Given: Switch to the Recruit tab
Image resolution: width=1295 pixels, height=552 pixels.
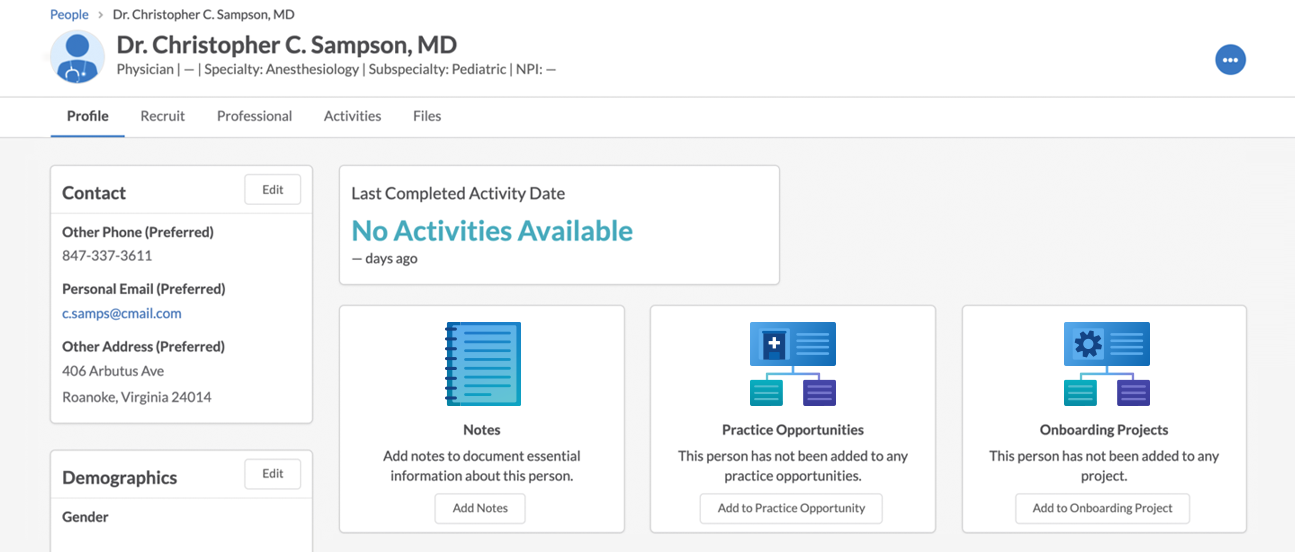Looking at the screenshot, I should [162, 116].
